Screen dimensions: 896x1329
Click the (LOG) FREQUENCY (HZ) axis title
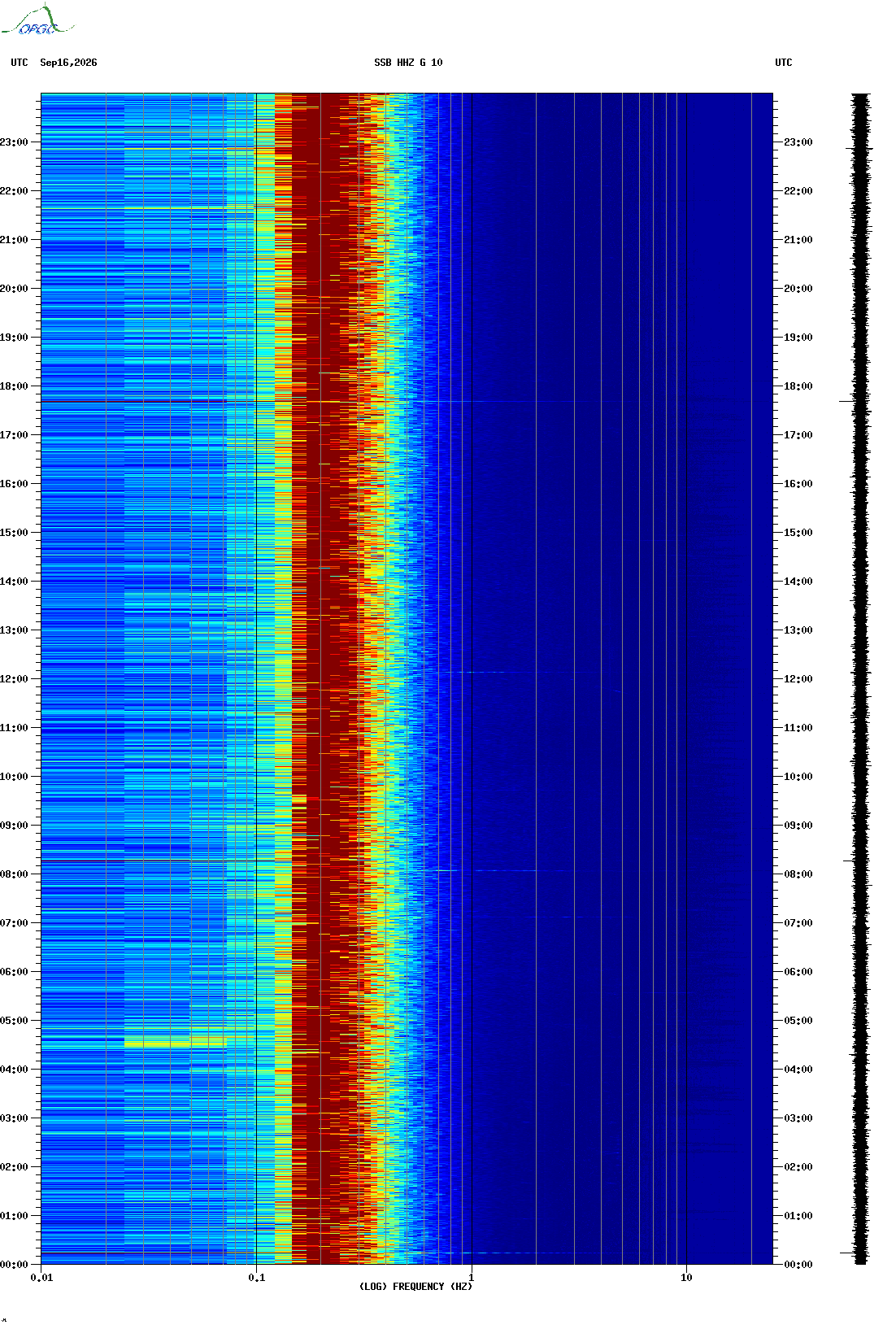tap(415, 1287)
